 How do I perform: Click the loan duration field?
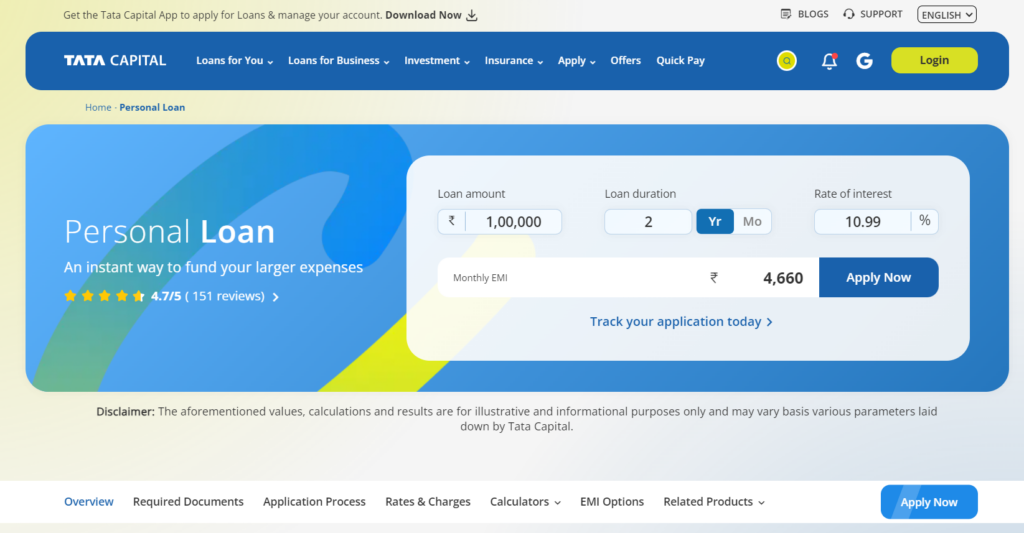point(648,222)
